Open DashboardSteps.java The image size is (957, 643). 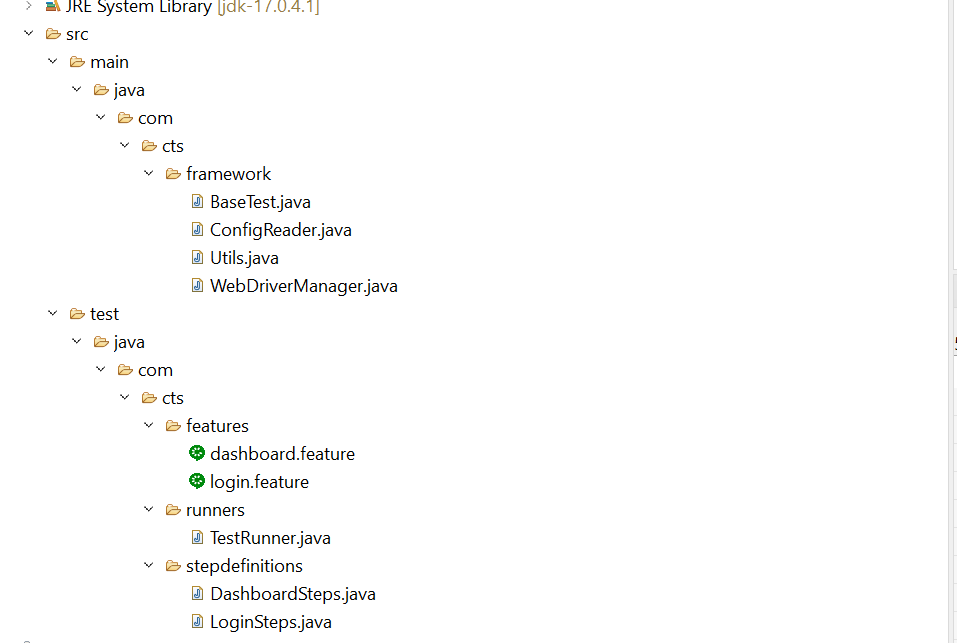292,593
